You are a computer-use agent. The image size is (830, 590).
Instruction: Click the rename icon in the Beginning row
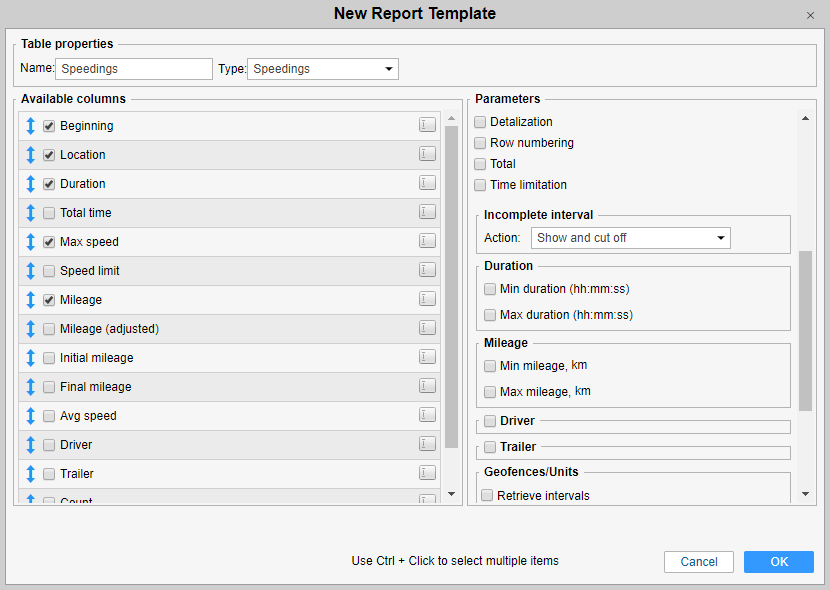coord(427,125)
